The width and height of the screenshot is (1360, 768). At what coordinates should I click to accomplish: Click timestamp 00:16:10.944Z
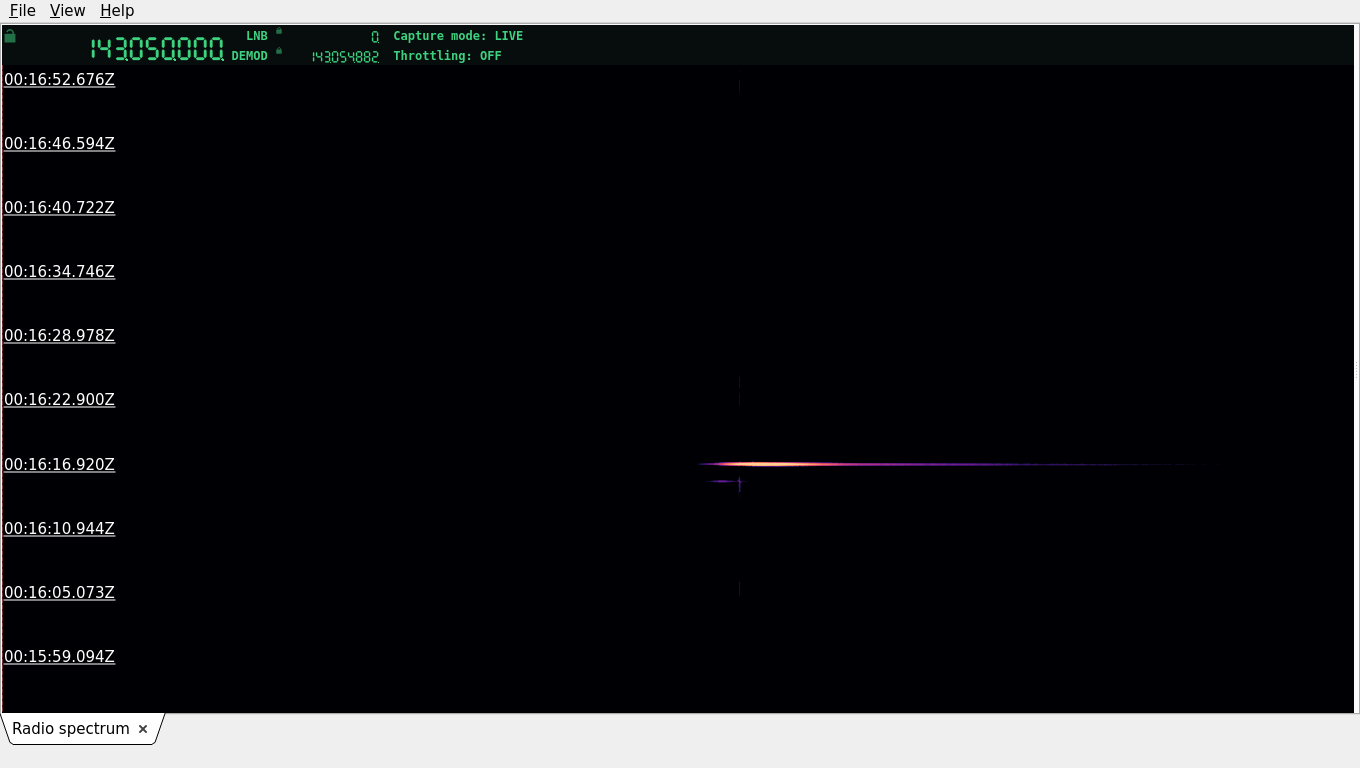click(x=59, y=529)
